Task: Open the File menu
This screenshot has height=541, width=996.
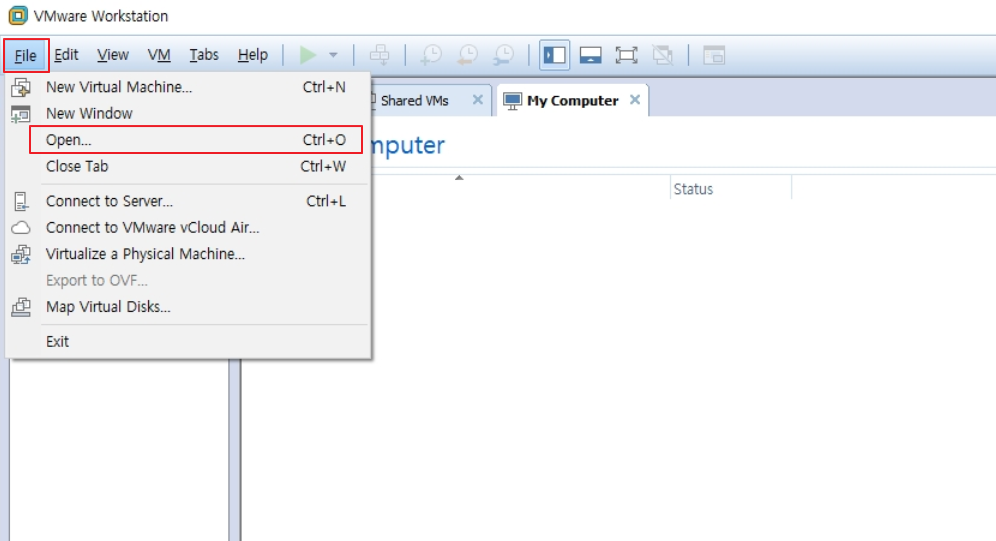Action: tap(25, 55)
